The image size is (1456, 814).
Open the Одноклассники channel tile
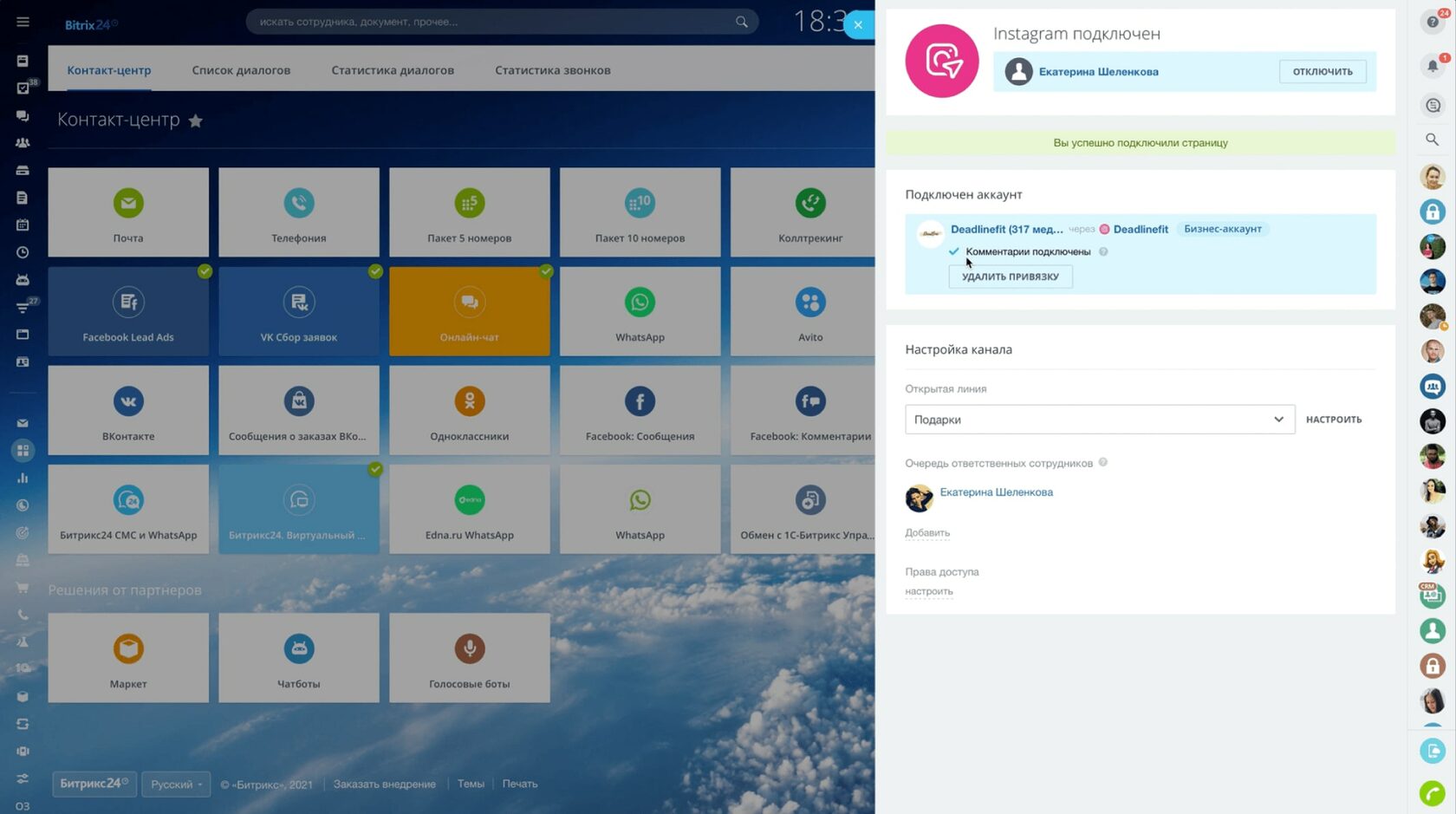click(470, 410)
